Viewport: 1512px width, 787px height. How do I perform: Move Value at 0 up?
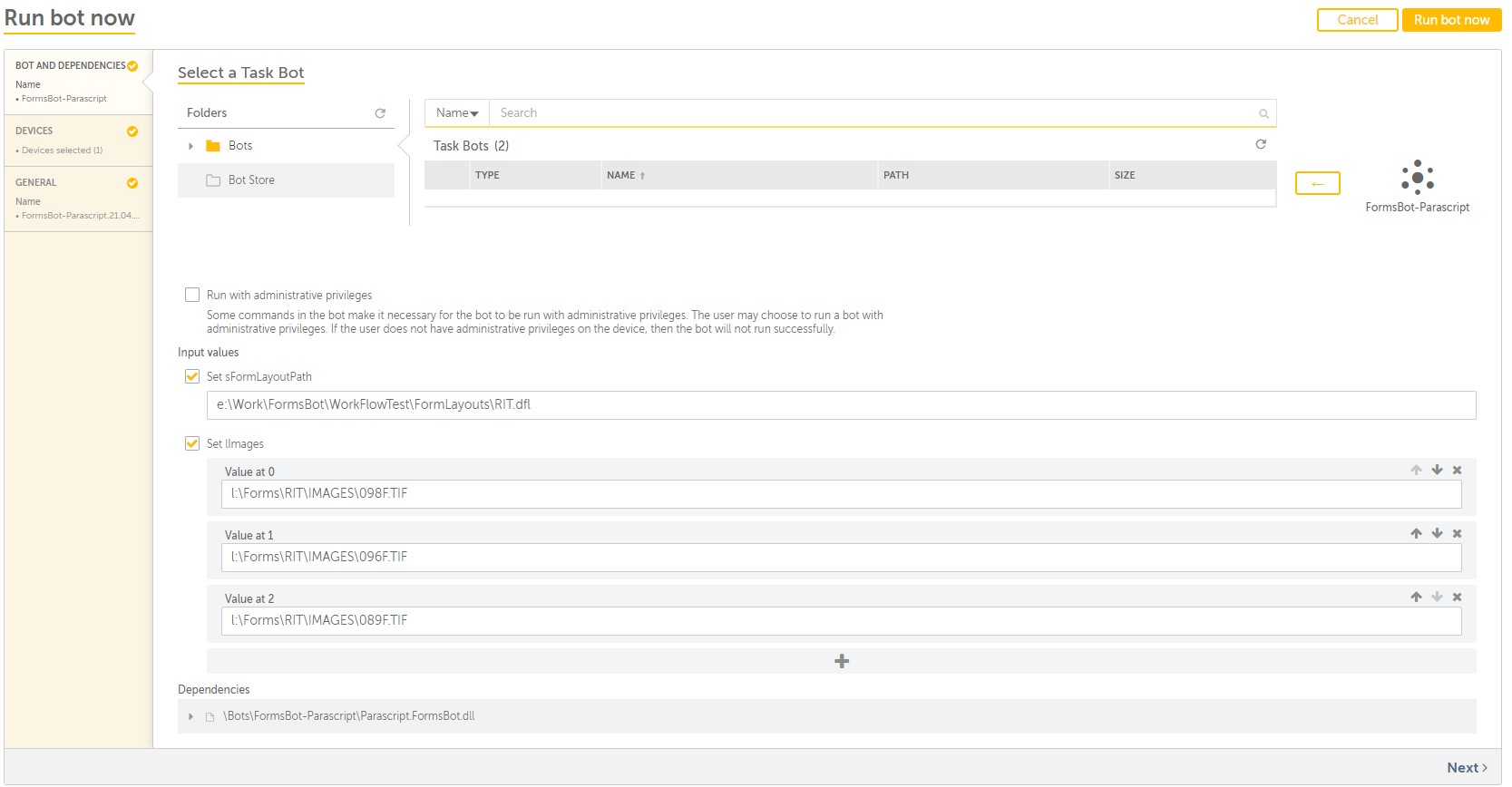pos(1416,470)
